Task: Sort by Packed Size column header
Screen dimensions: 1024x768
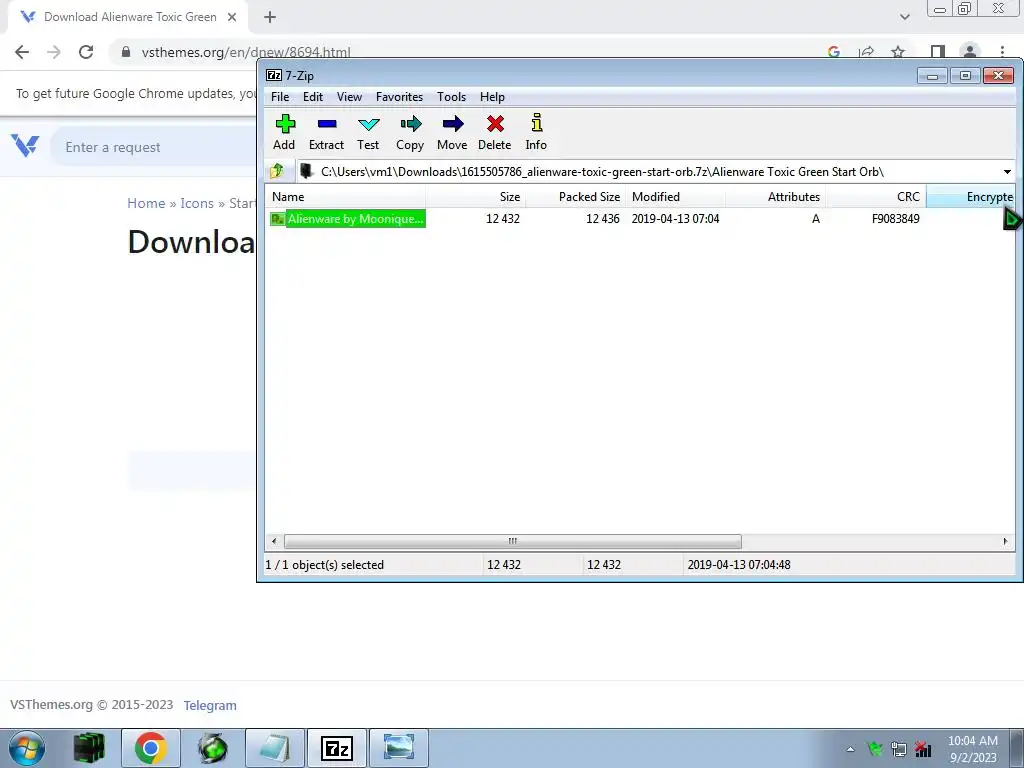Action: pos(575,197)
